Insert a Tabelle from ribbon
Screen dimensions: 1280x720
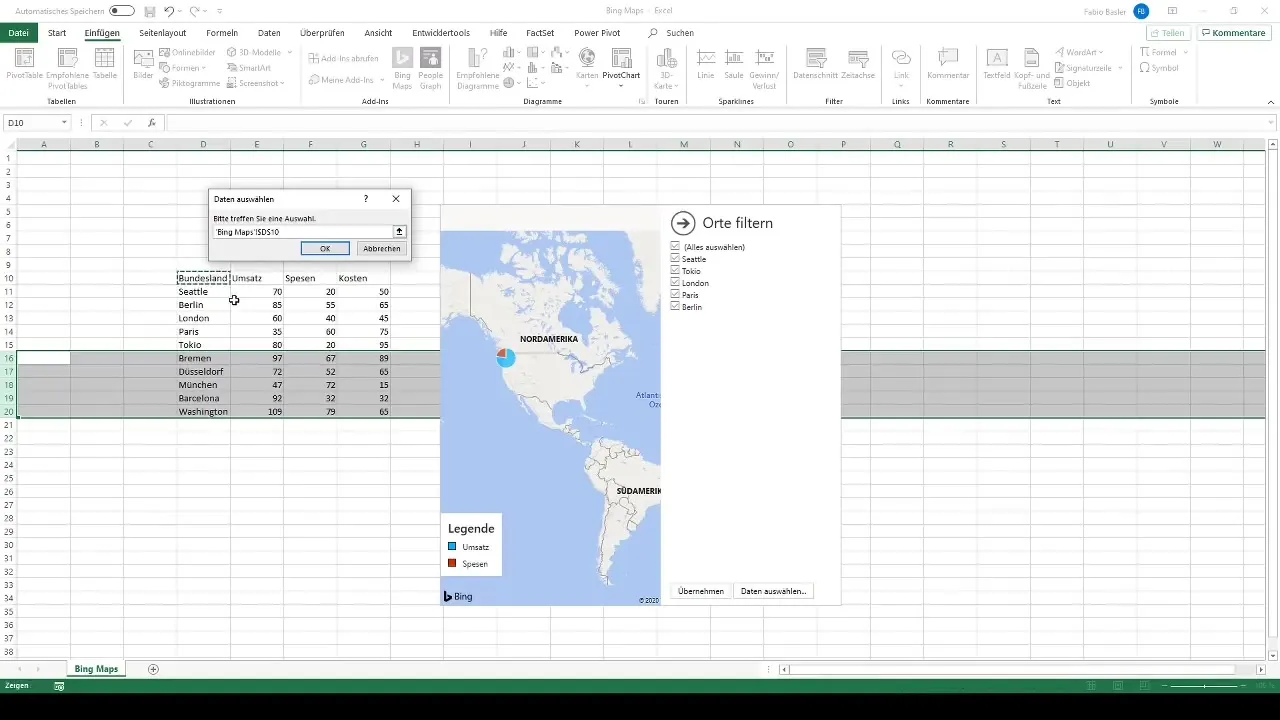point(104,66)
